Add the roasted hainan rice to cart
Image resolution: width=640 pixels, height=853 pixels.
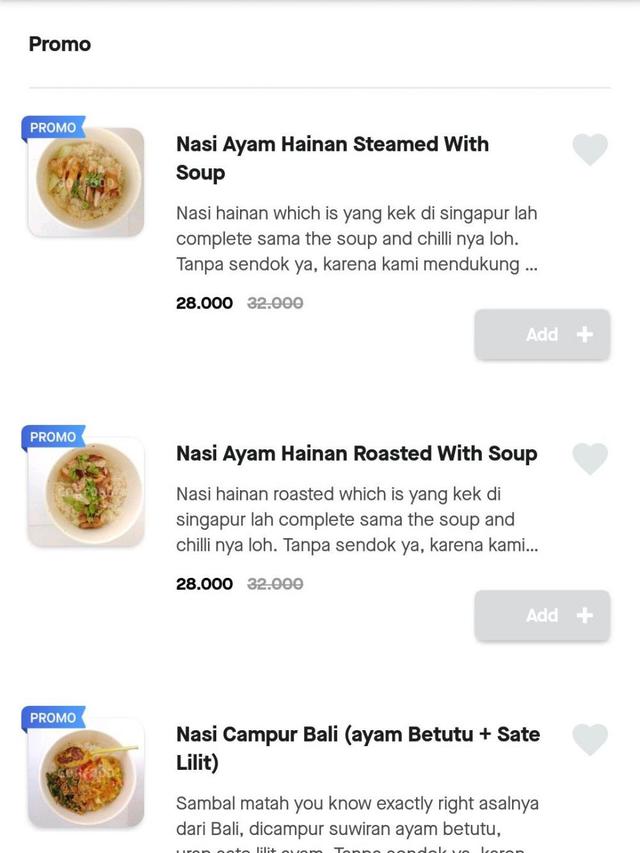(x=543, y=615)
